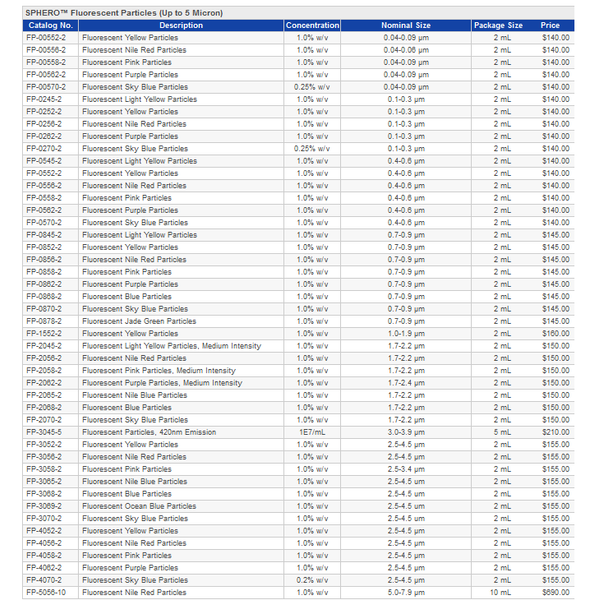This screenshot has width=600, height=600.
Task: Click the Nominal Size column header
Action: coord(406,25)
